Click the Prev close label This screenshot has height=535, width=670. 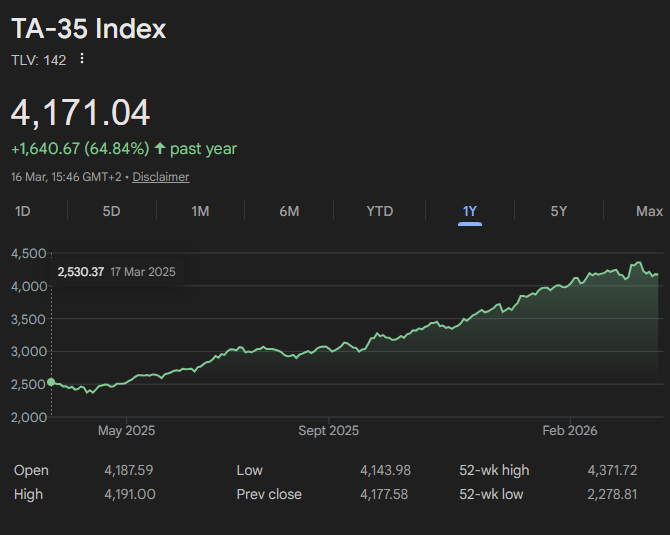269,494
